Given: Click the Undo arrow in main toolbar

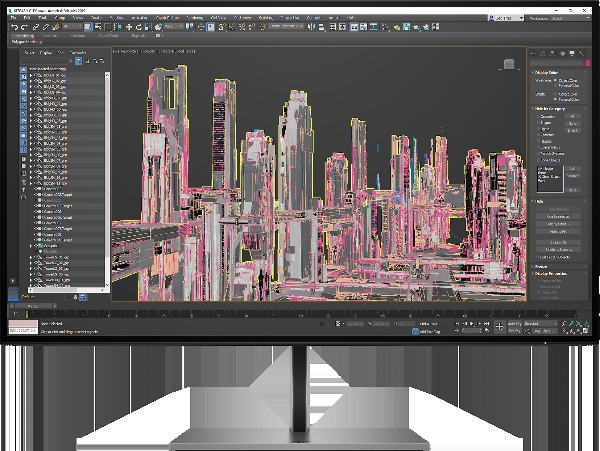Looking at the screenshot, I should click(x=14, y=27).
